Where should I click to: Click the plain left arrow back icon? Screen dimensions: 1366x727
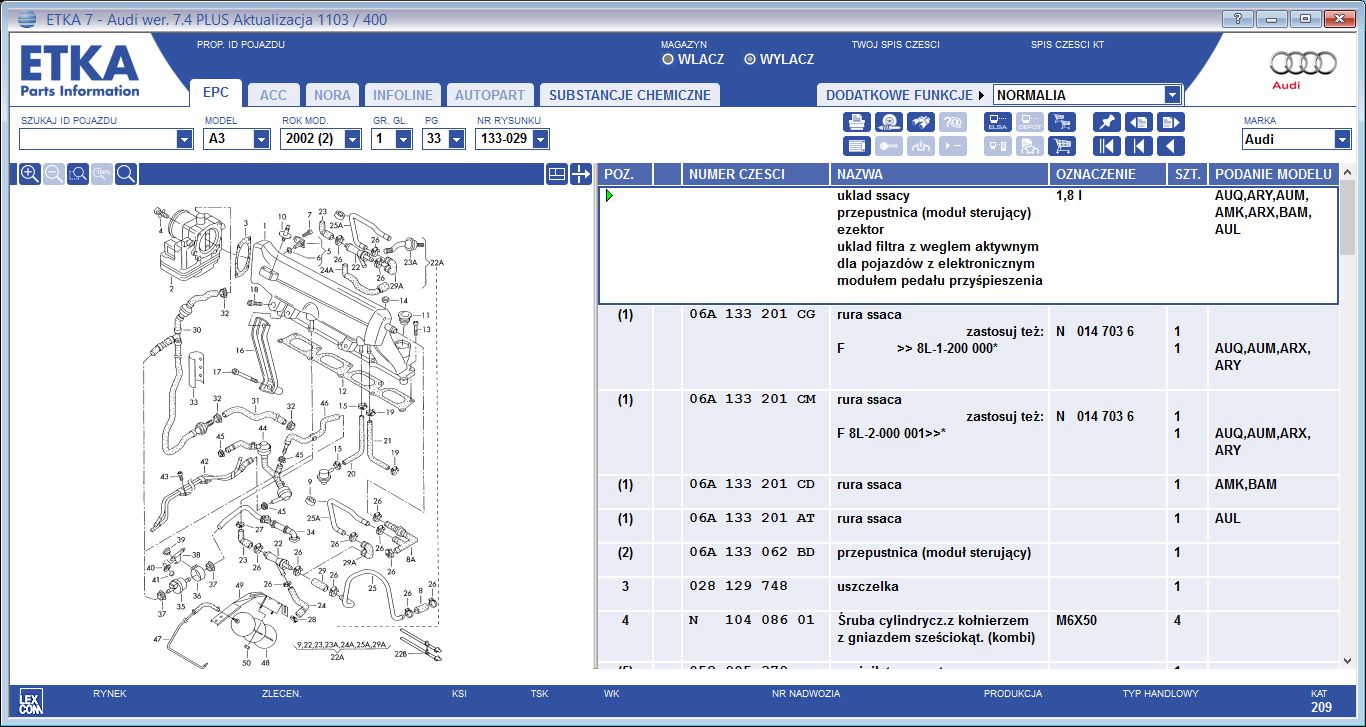(x=1171, y=146)
